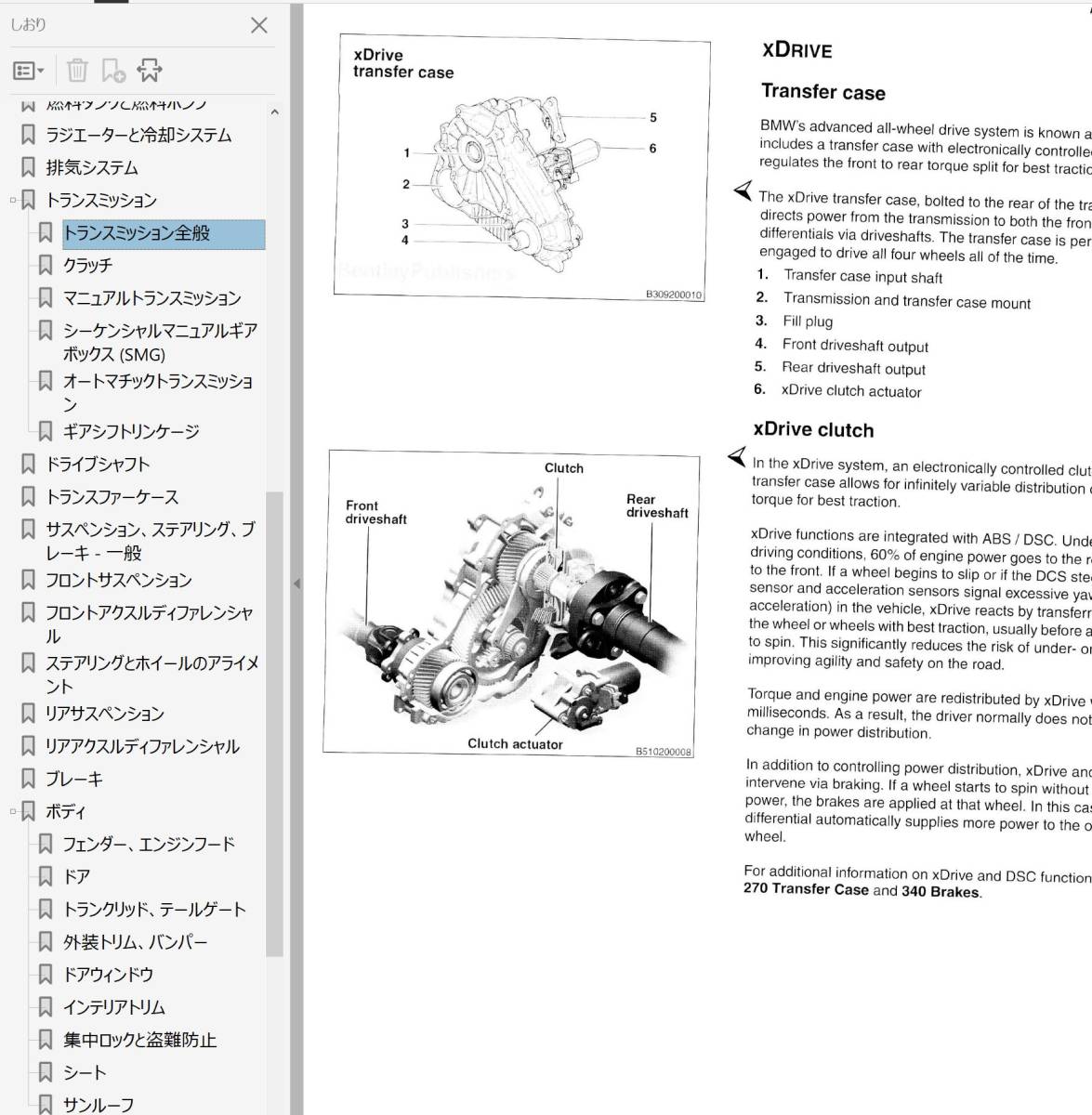Open the ラジエーターと冷却システム bookmark
Screen dimensions: 1092x1115
click(x=138, y=135)
